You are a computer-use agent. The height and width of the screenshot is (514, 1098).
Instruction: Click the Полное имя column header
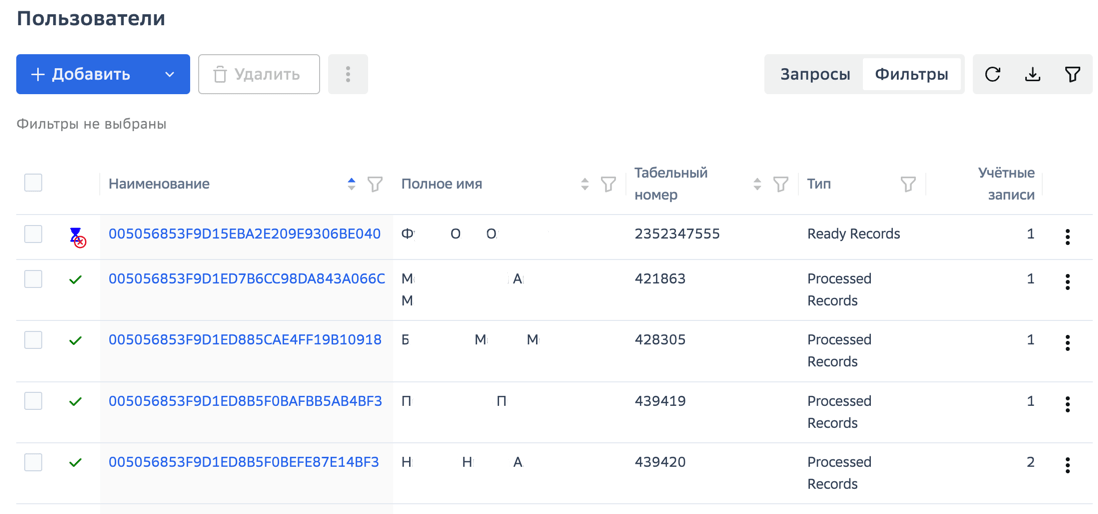[x=442, y=184]
